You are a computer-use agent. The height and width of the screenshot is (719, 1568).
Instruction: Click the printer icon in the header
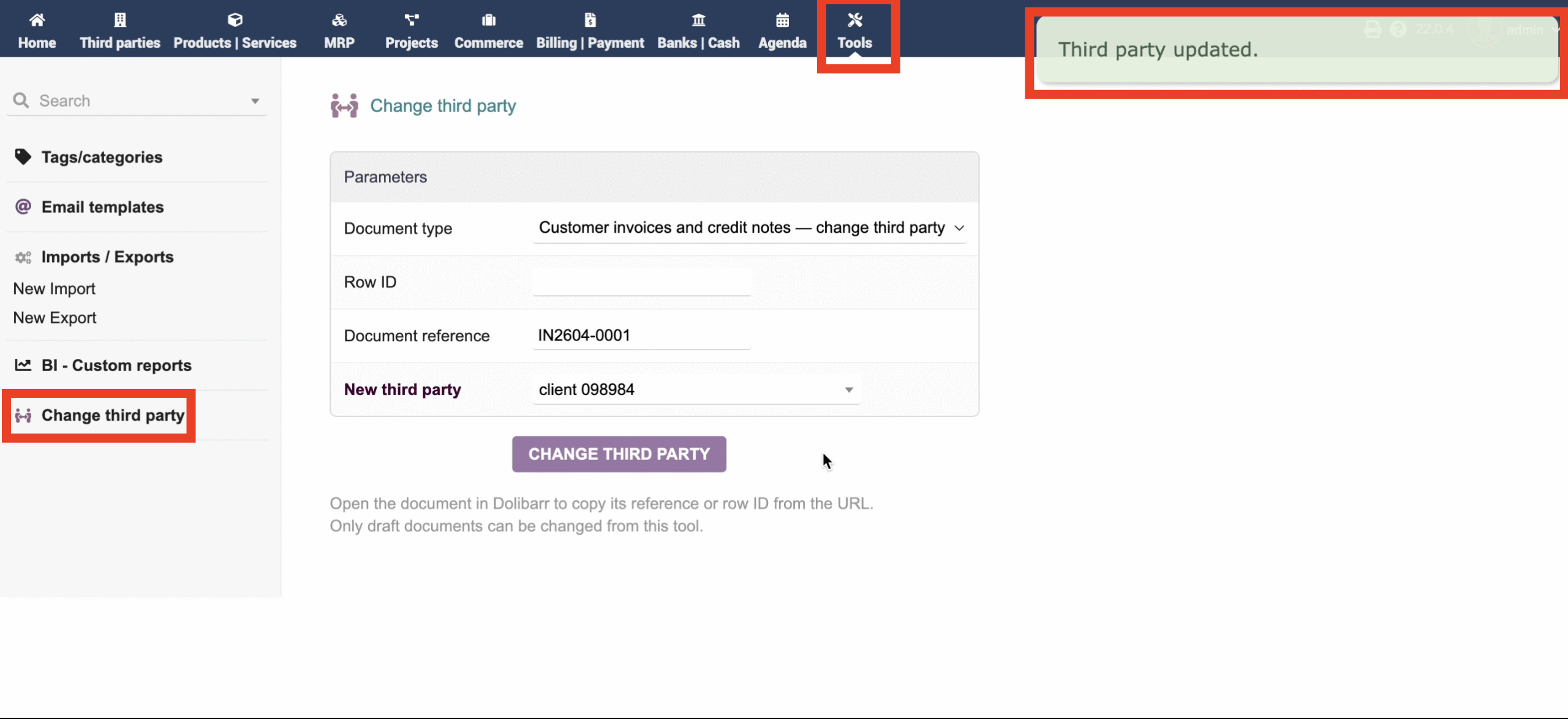pyautogui.click(x=1374, y=29)
